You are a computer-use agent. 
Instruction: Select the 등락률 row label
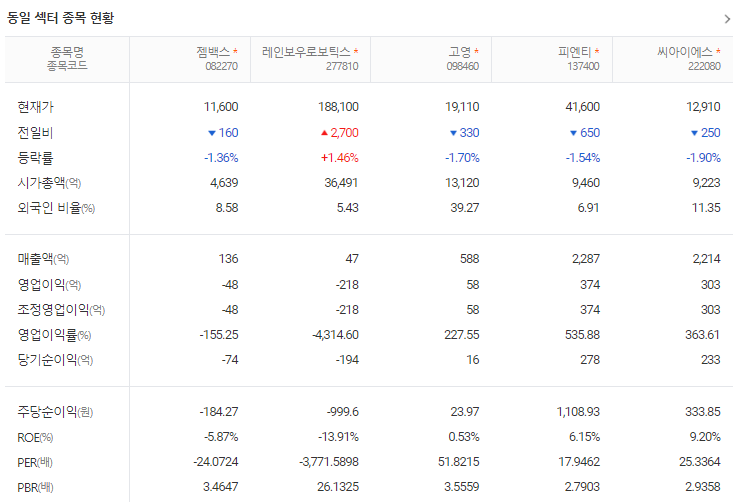pos(36,158)
